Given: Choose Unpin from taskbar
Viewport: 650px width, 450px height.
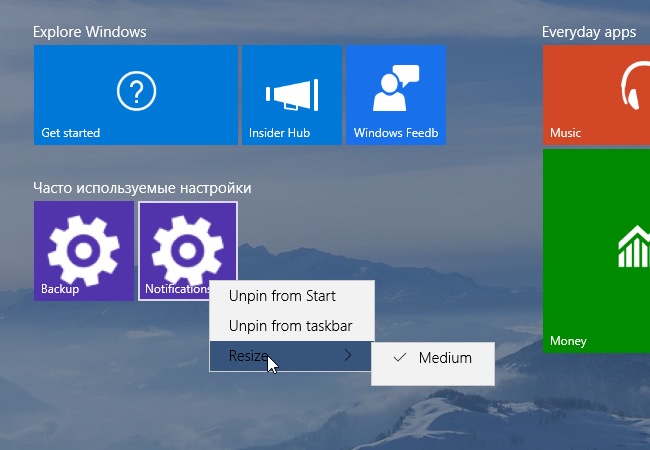Looking at the screenshot, I should [292, 326].
